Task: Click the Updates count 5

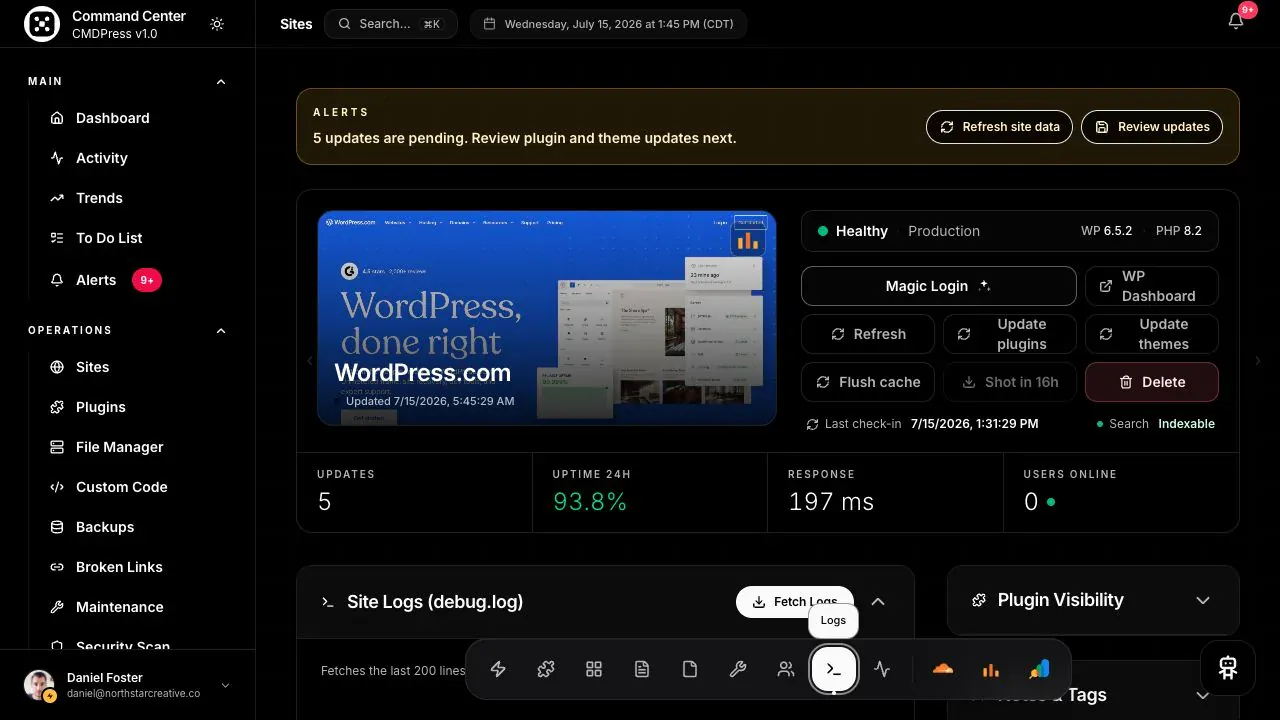Action: pyautogui.click(x=324, y=502)
